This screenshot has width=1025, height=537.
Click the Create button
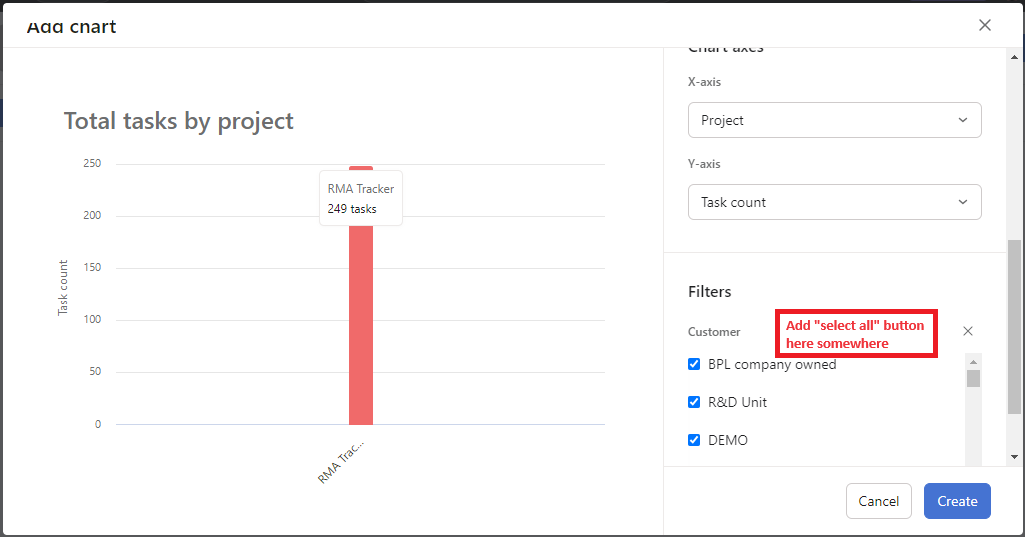click(956, 501)
